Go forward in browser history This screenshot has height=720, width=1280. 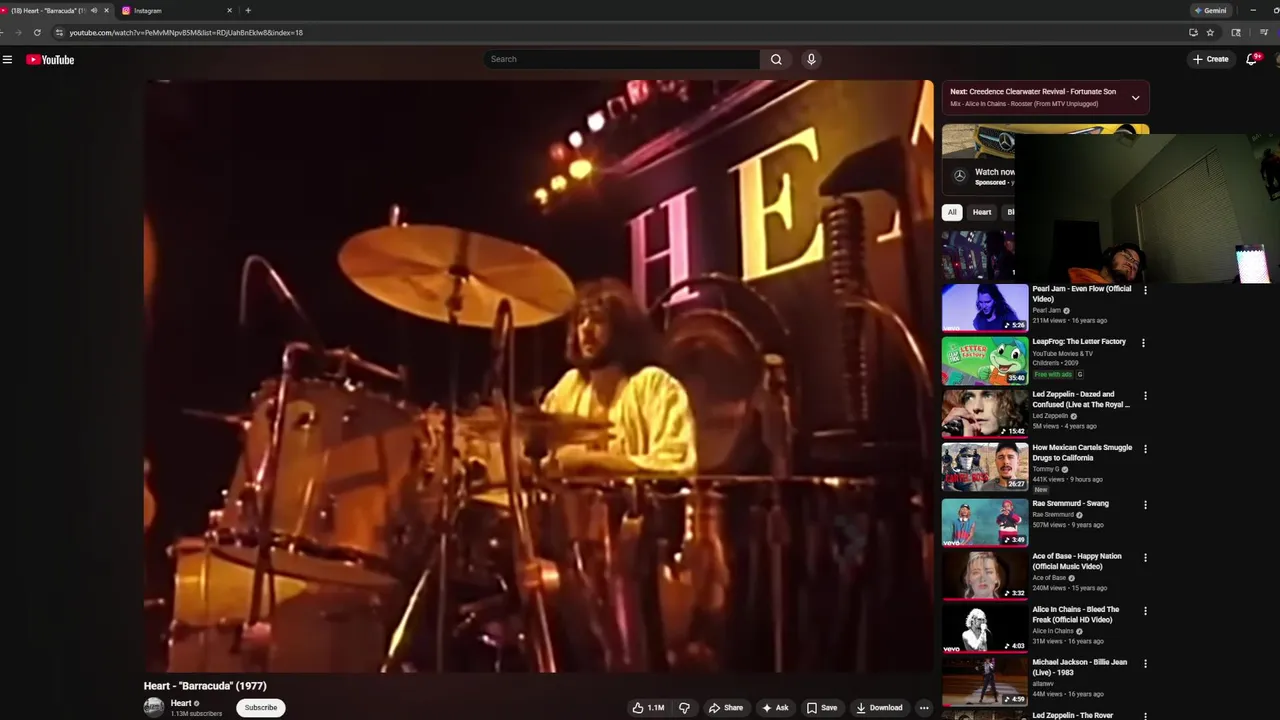click(x=17, y=32)
